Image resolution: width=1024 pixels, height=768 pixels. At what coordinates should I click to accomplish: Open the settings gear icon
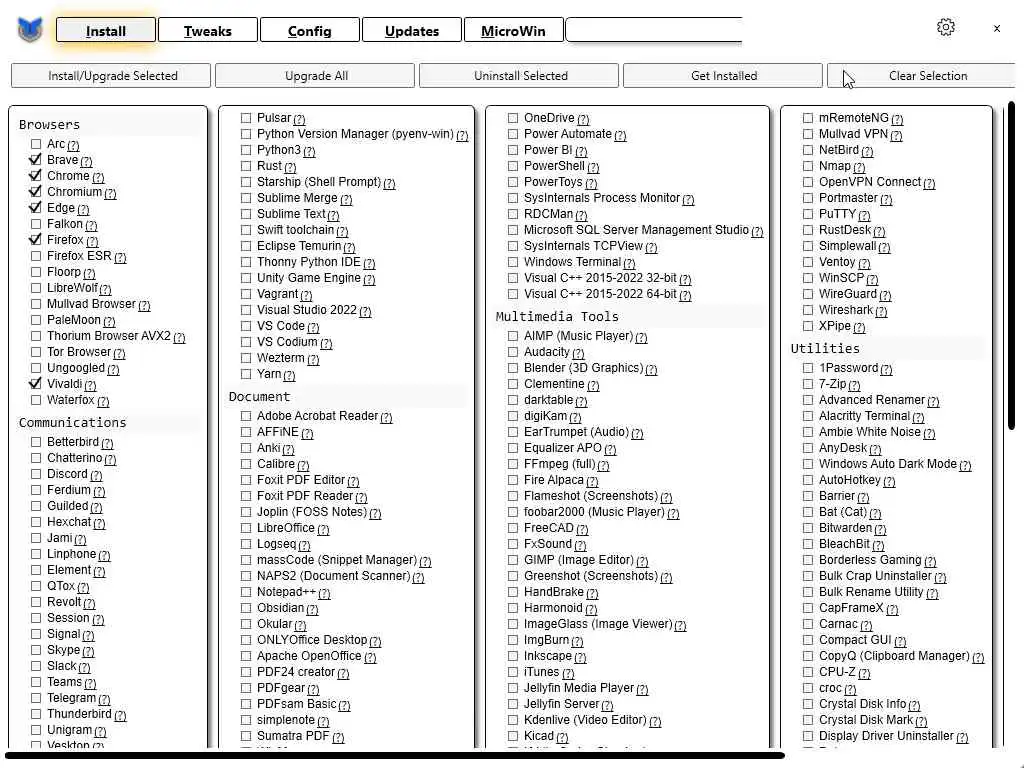[x=946, y=27]
